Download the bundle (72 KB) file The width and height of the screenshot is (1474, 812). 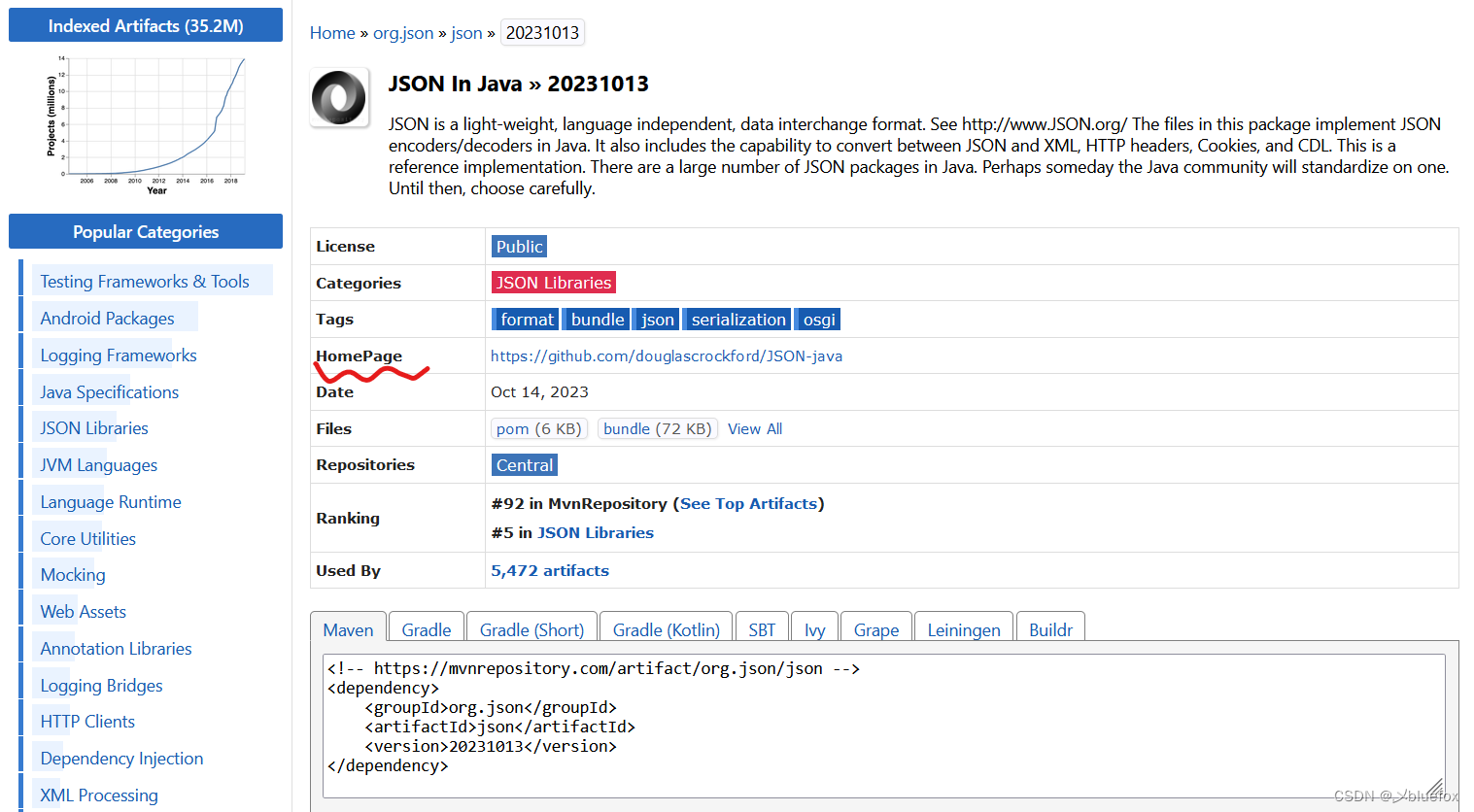coord(657,428)
